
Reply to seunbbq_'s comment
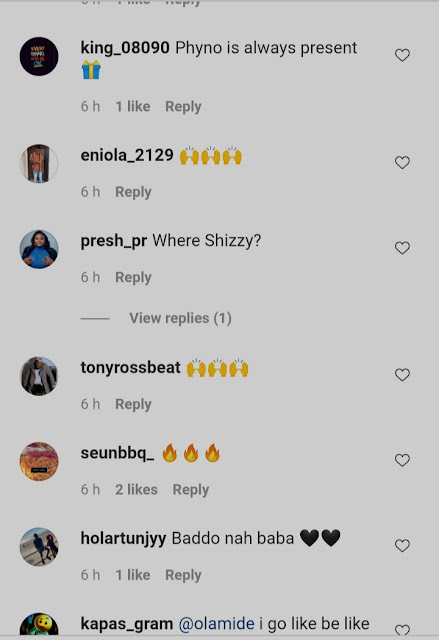pyautogui.click(x=191, y=489)
